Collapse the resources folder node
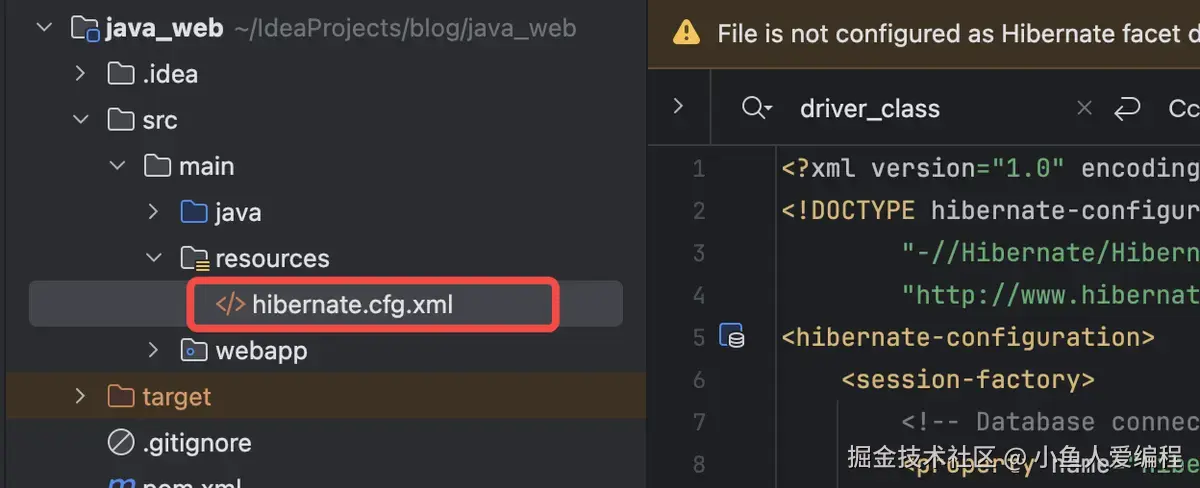1200x488 pixels. click(153, 258)
